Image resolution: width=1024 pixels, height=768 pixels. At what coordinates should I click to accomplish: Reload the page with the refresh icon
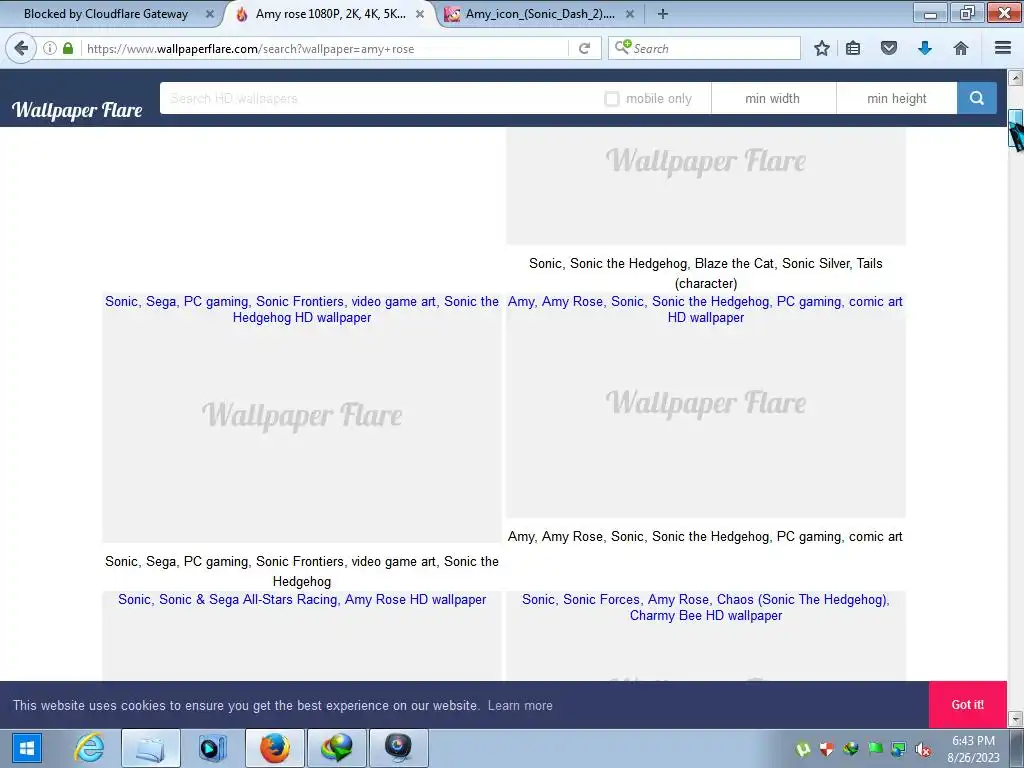pyautogui.click(x=584, y=48)
